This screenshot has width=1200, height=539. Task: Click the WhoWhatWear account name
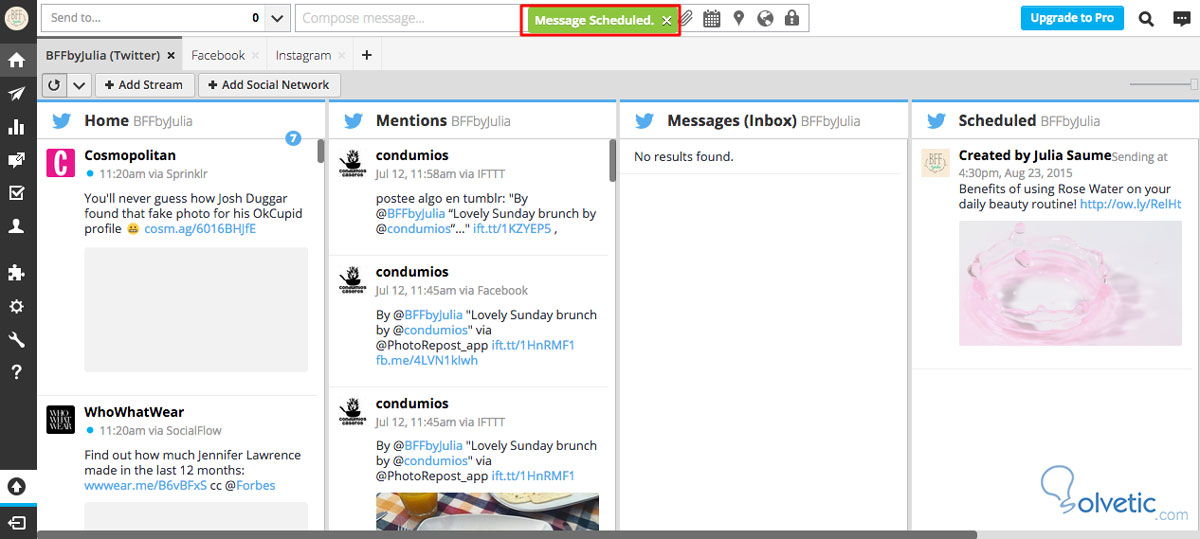click(134, 411)
